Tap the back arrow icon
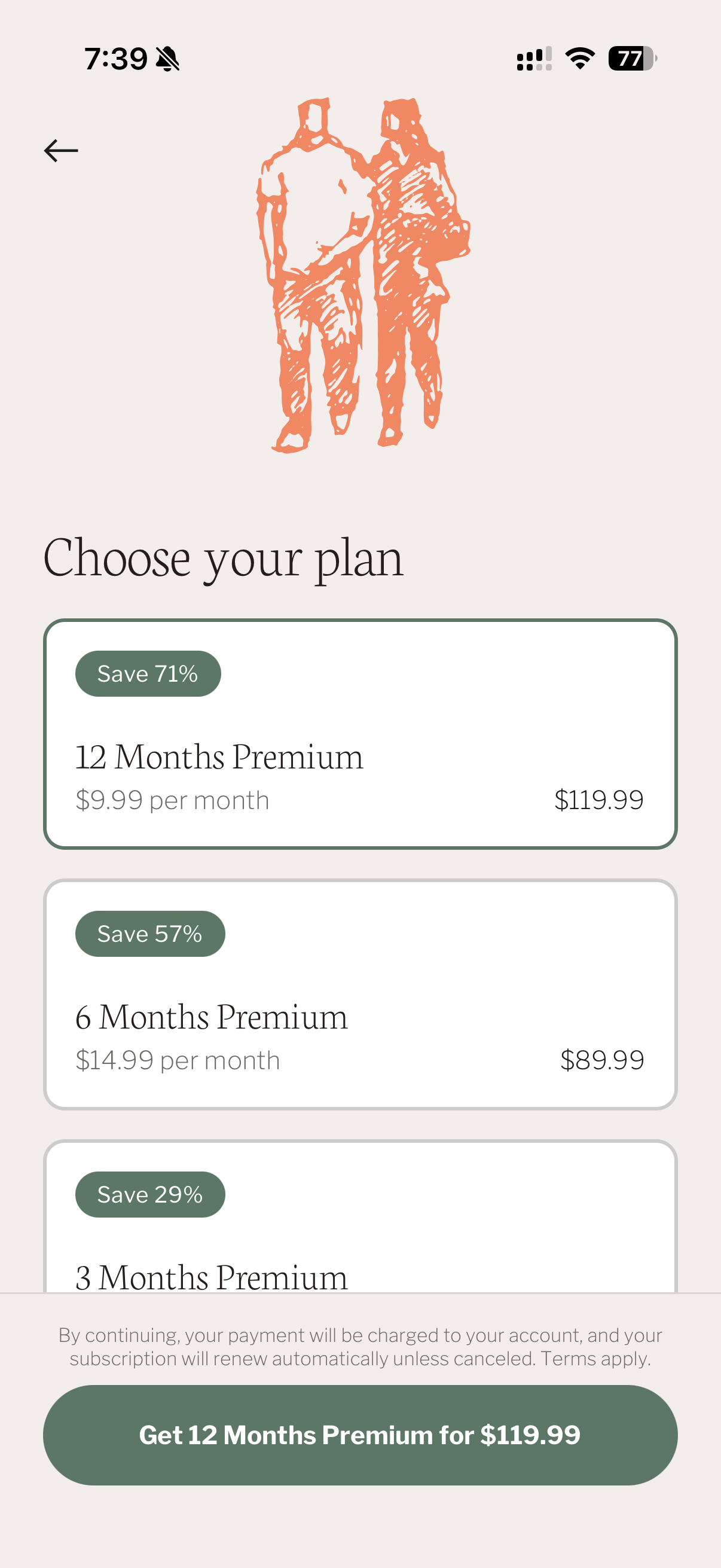Screen dimensions: 721x1568 point(61,150)
